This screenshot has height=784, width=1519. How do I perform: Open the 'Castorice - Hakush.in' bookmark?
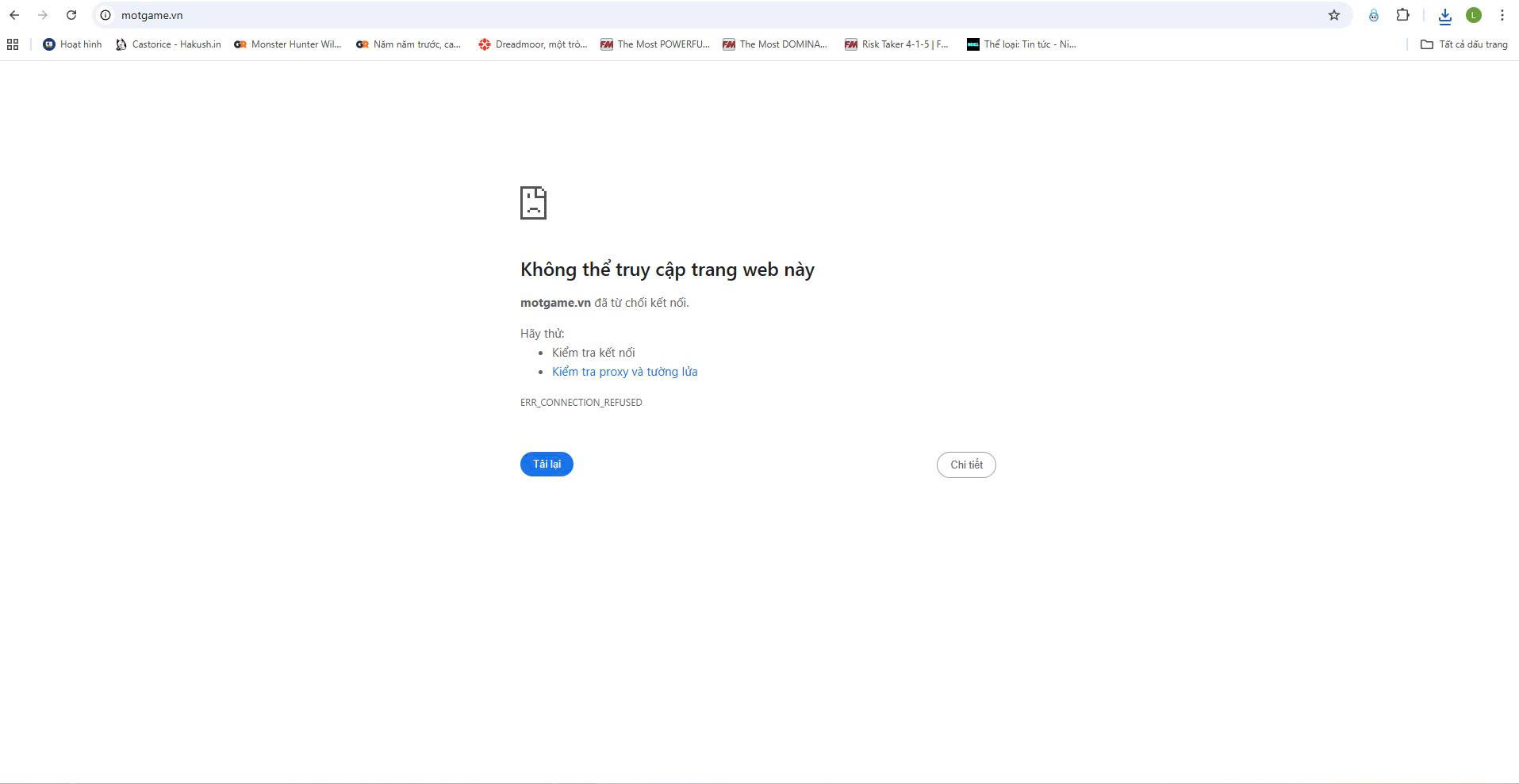[x=168, y=44]
